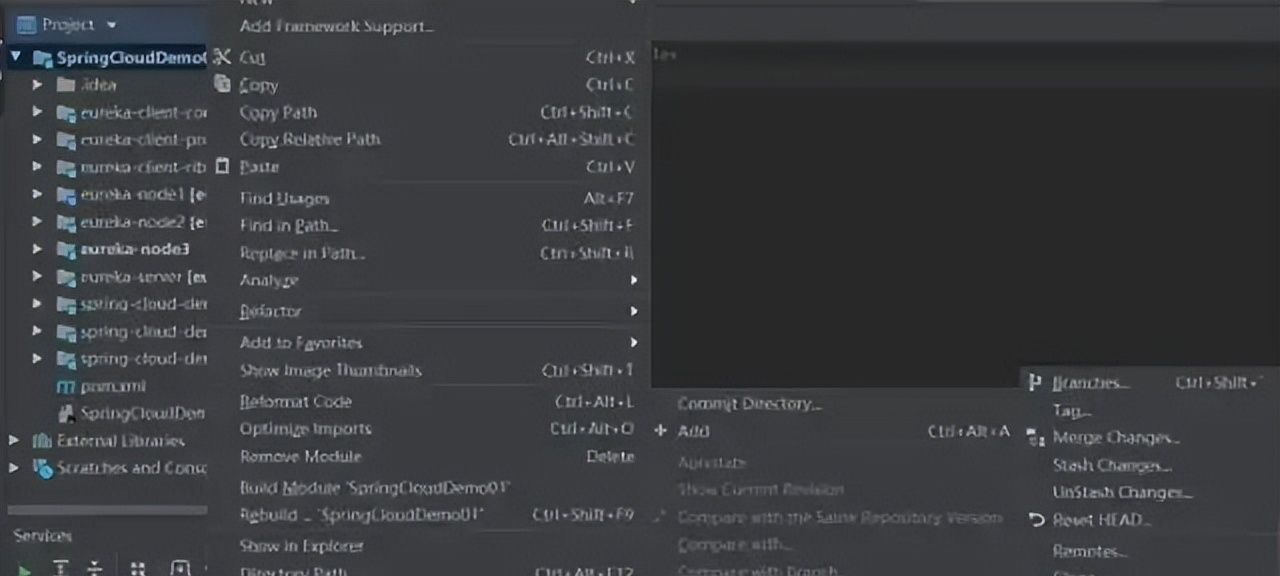Select the eureka-node3 module in tree
This screenshot has height=576, width=1280.
134,249
